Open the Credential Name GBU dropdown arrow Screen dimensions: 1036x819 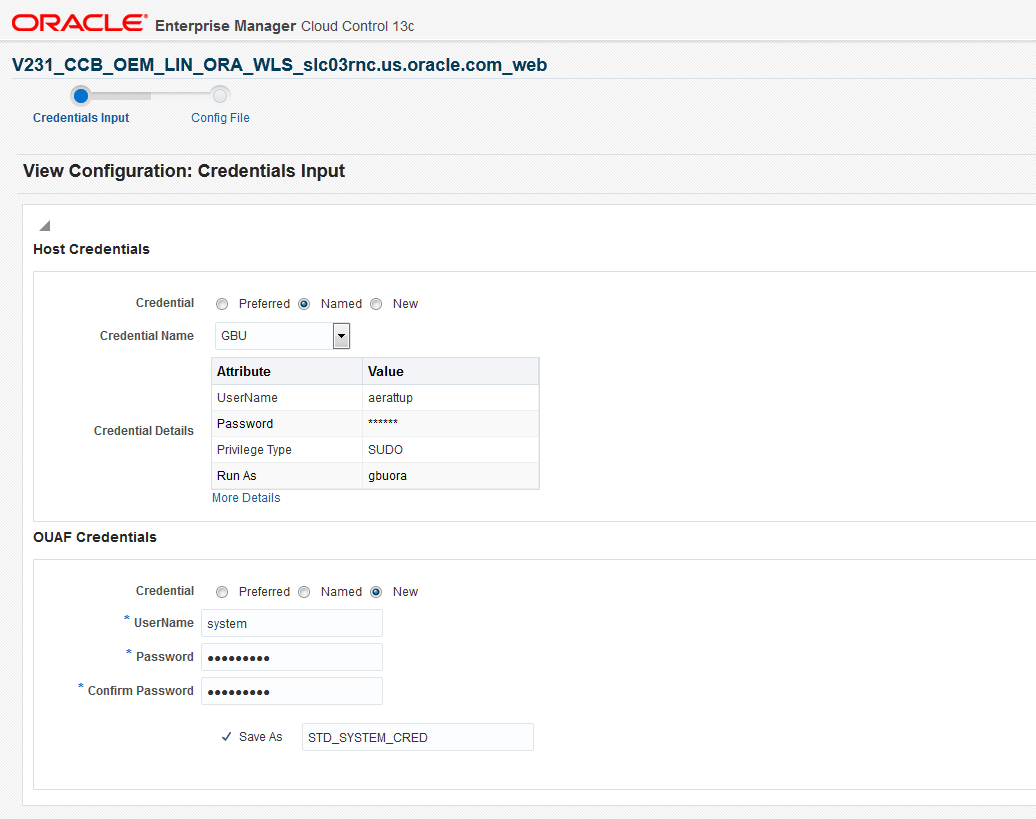point(341,336)
